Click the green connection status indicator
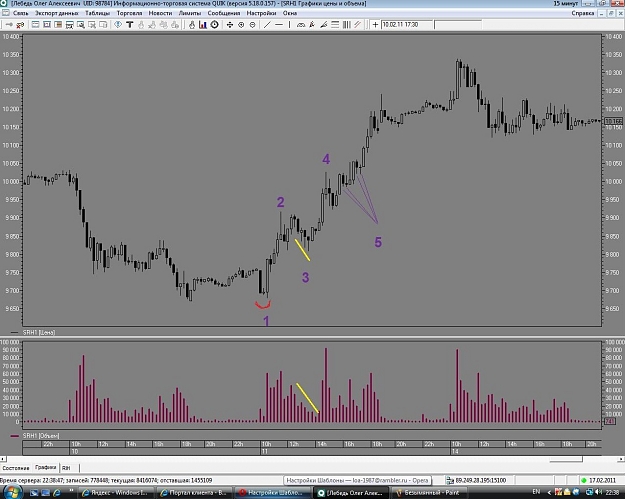Screen dimensions: 625x499 coord(584,480)
